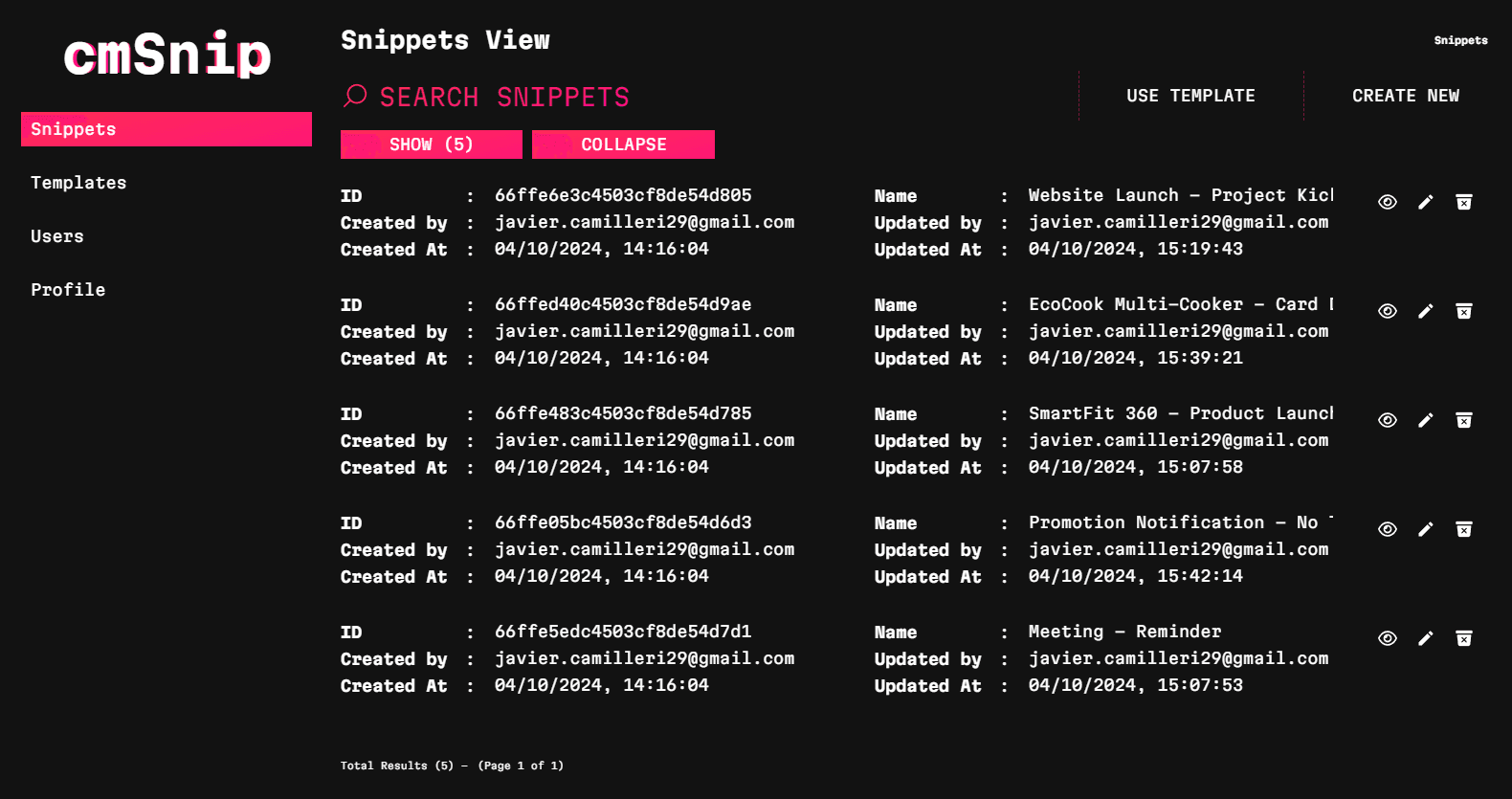View the EcoCook Multi-Cooker snippet via eye icon
The height and width of the screenshot is (799, 1512).
point(1387,311)
